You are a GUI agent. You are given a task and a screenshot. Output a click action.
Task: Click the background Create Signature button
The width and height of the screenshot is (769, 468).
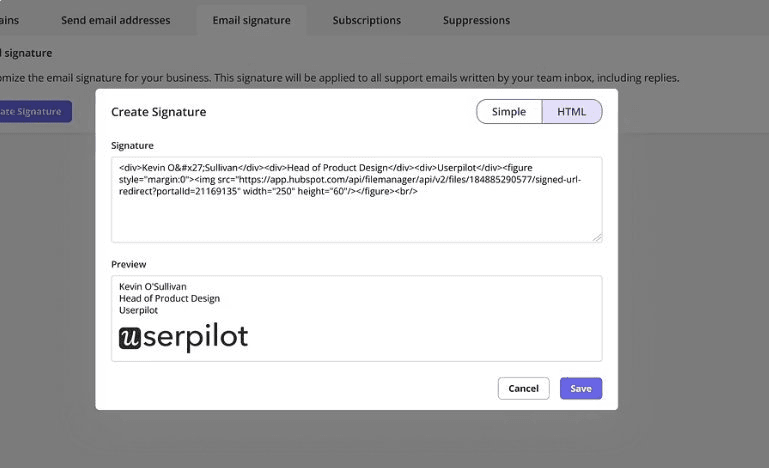point(34,112)
